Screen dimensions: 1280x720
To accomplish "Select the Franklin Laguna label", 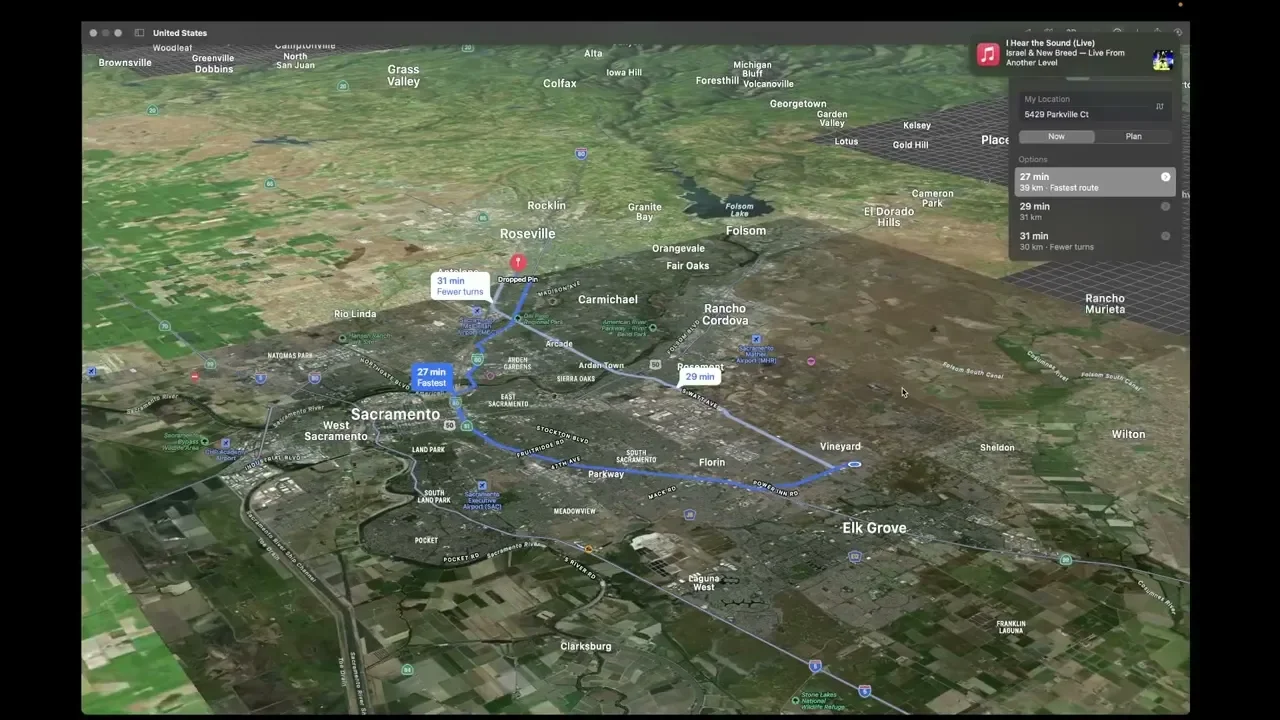I will coord(1011,627).
